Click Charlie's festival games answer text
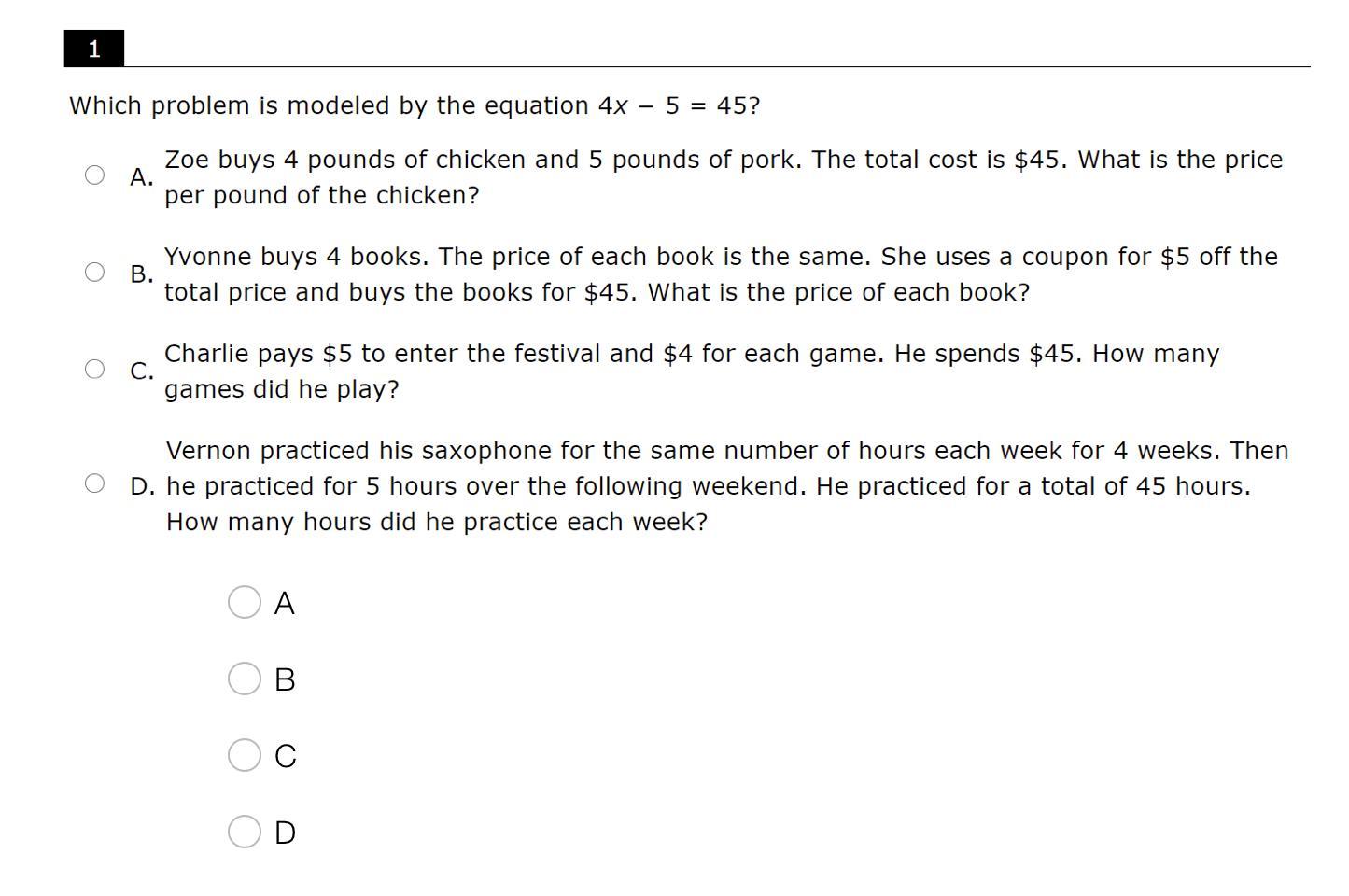 point(692,371)
